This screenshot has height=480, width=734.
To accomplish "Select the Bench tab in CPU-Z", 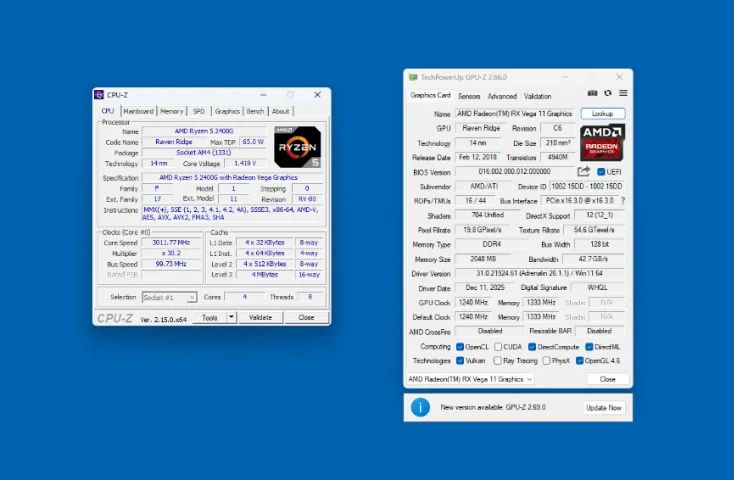I will click(255, 111).
